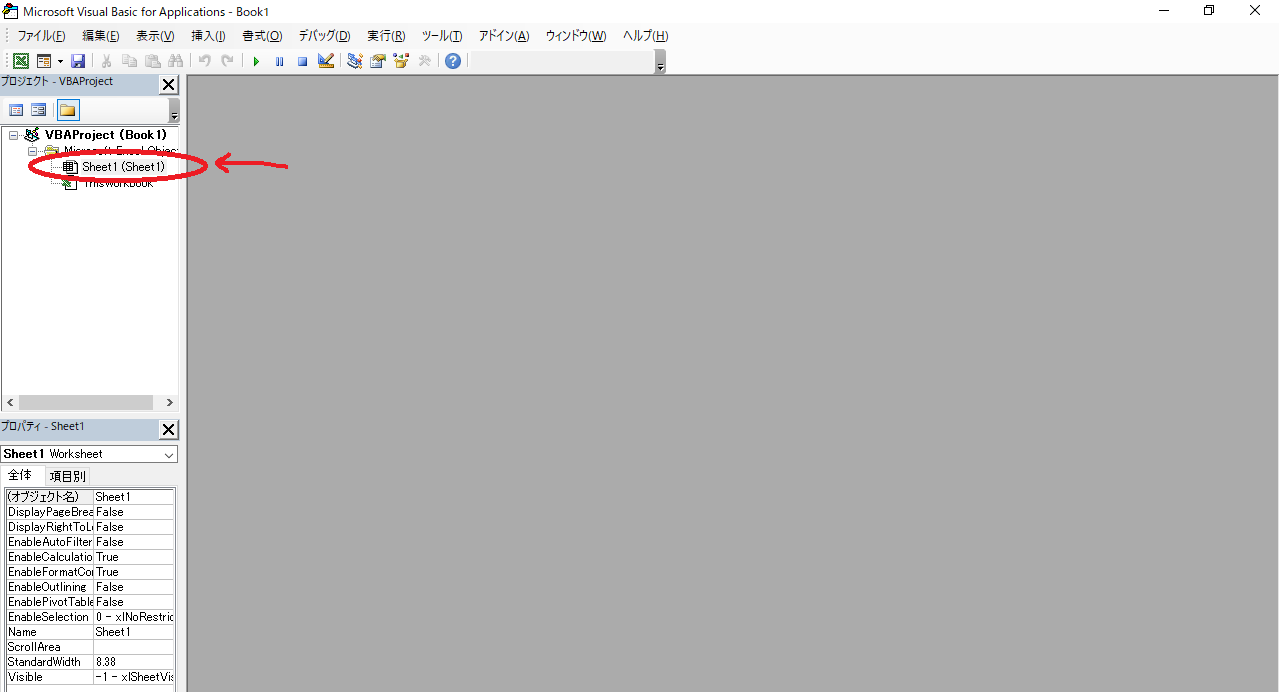Switch to the 全体 properties tab
The width and height of the screenshot is (1279, 692).
click(x=20, y=476)
